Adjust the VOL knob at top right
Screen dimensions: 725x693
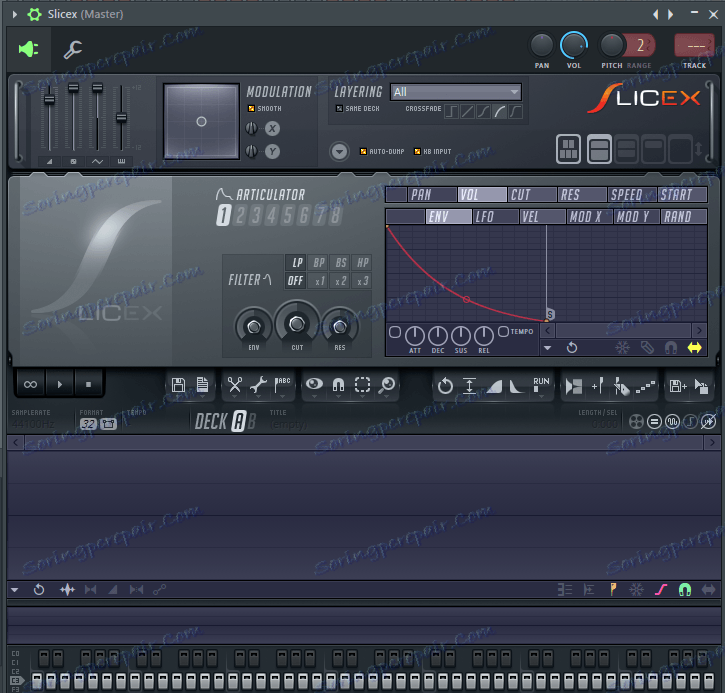point(573,45)
